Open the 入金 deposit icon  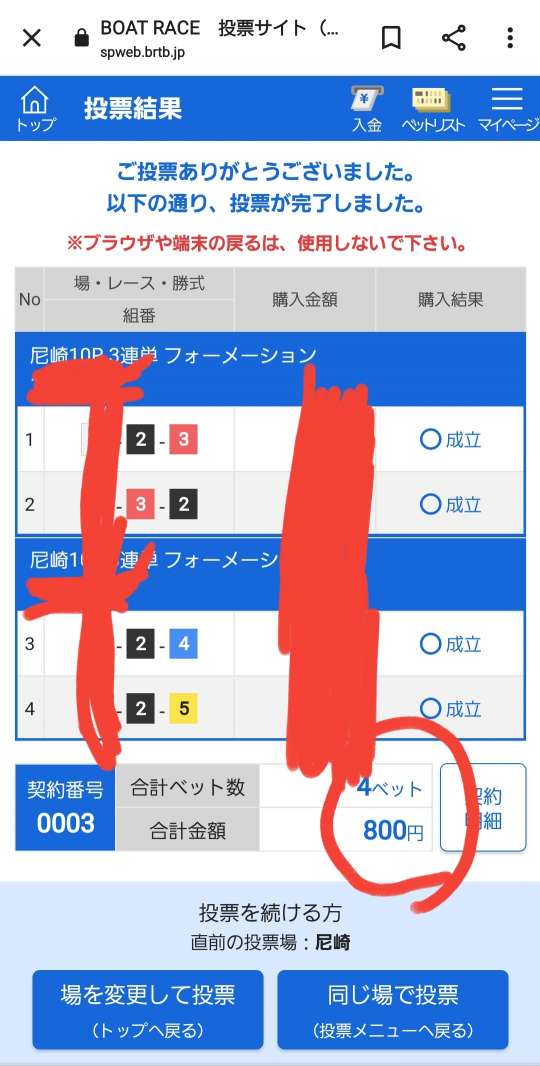coord(367,109)
